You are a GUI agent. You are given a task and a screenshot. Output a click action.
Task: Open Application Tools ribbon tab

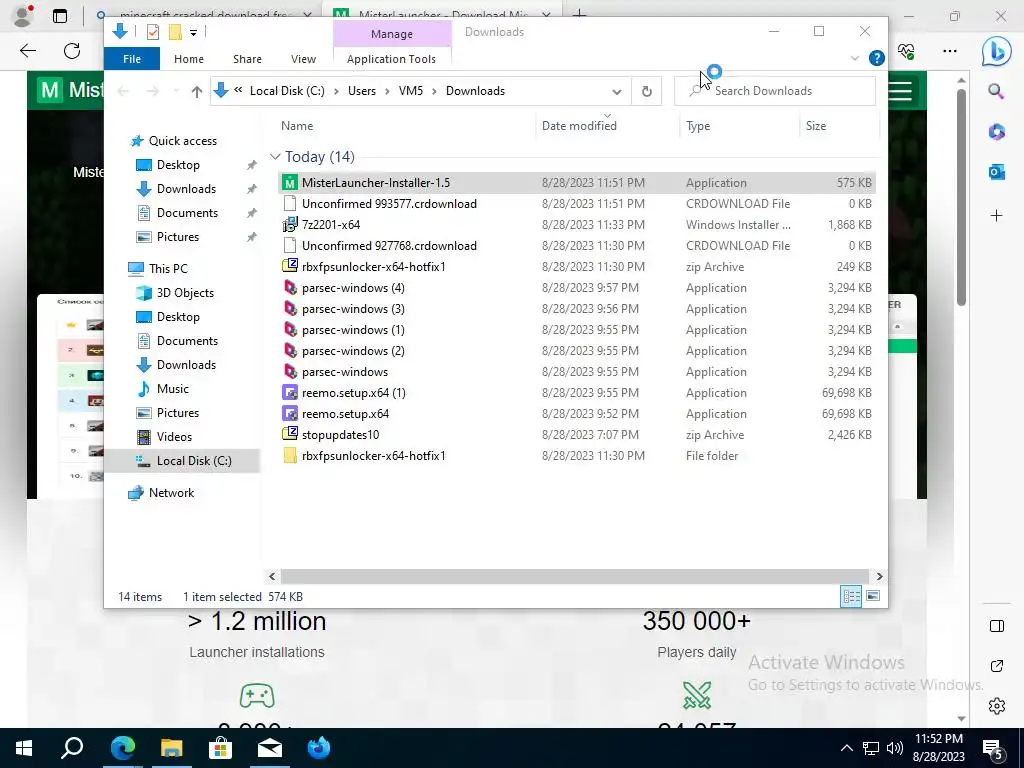[x=391, y=59]
